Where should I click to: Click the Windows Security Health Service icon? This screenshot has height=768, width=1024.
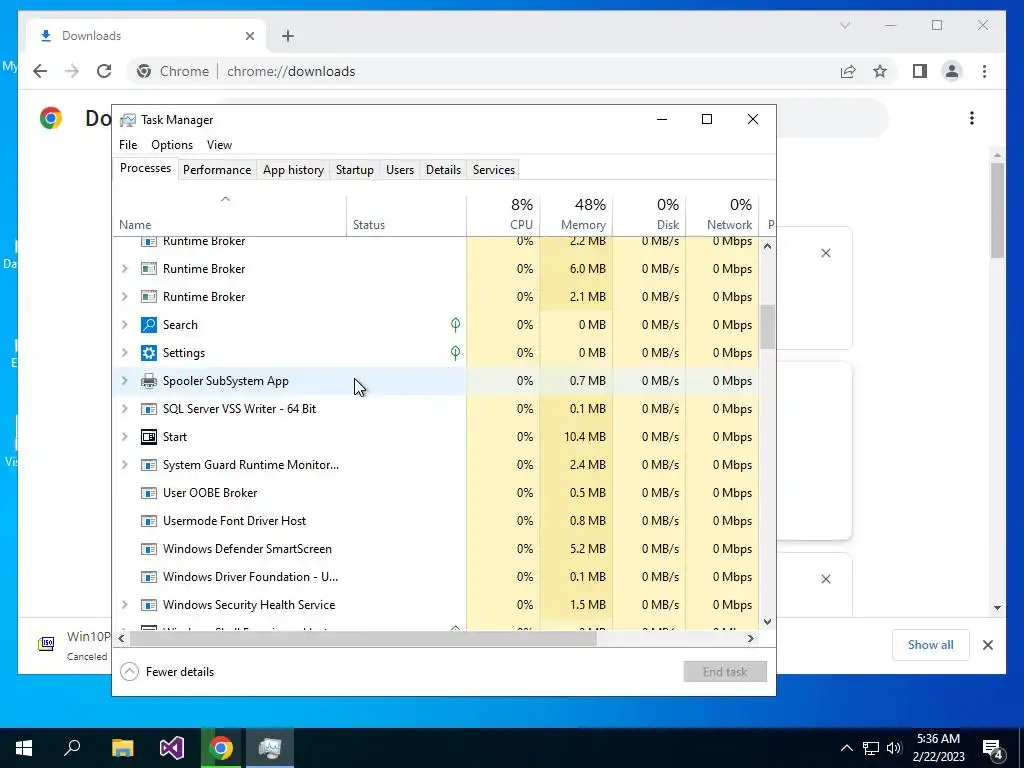[x=149, y=605]
